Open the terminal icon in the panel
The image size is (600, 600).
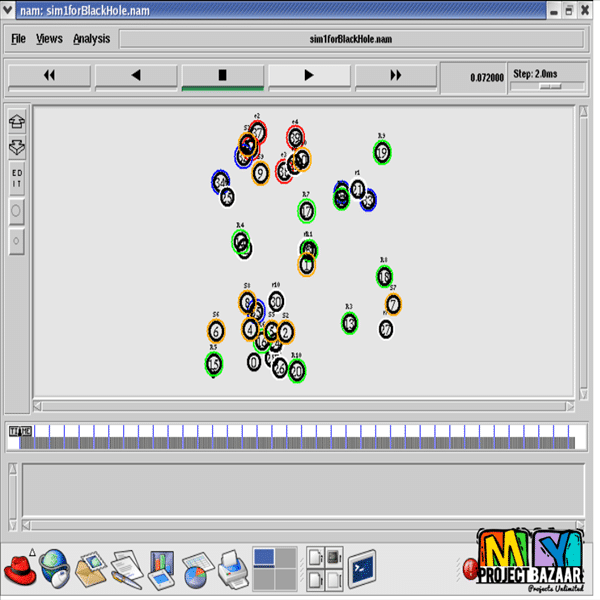[x=361, y=568]
